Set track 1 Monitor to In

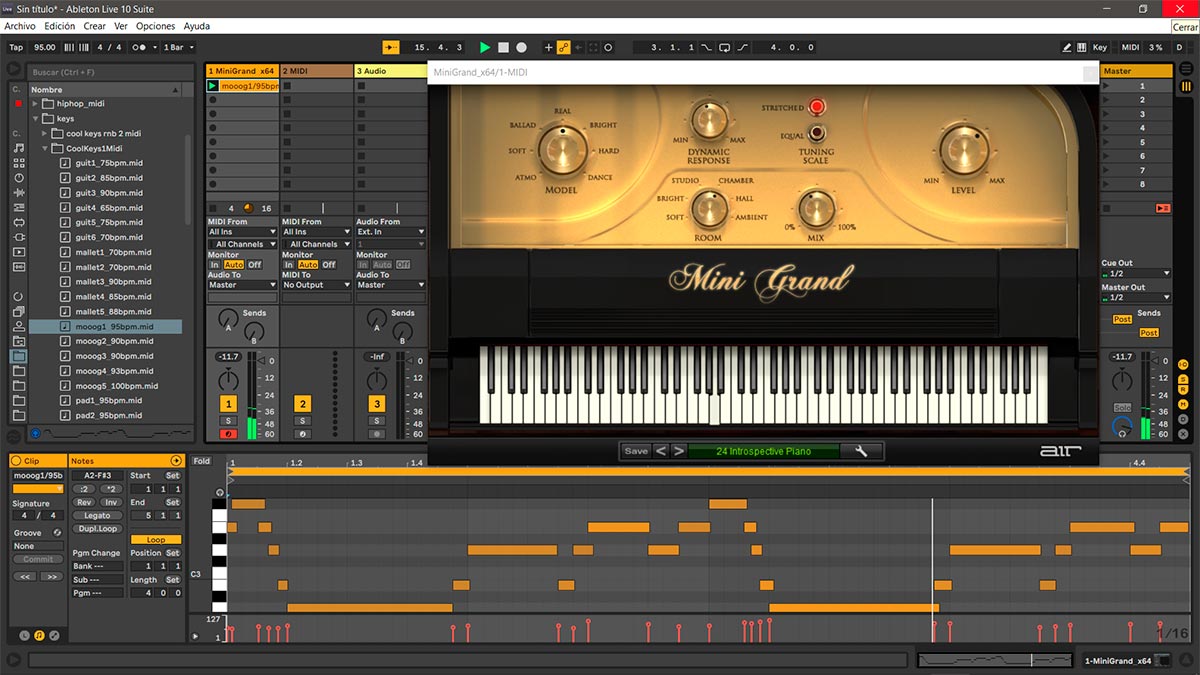click(x=214, y=265)
